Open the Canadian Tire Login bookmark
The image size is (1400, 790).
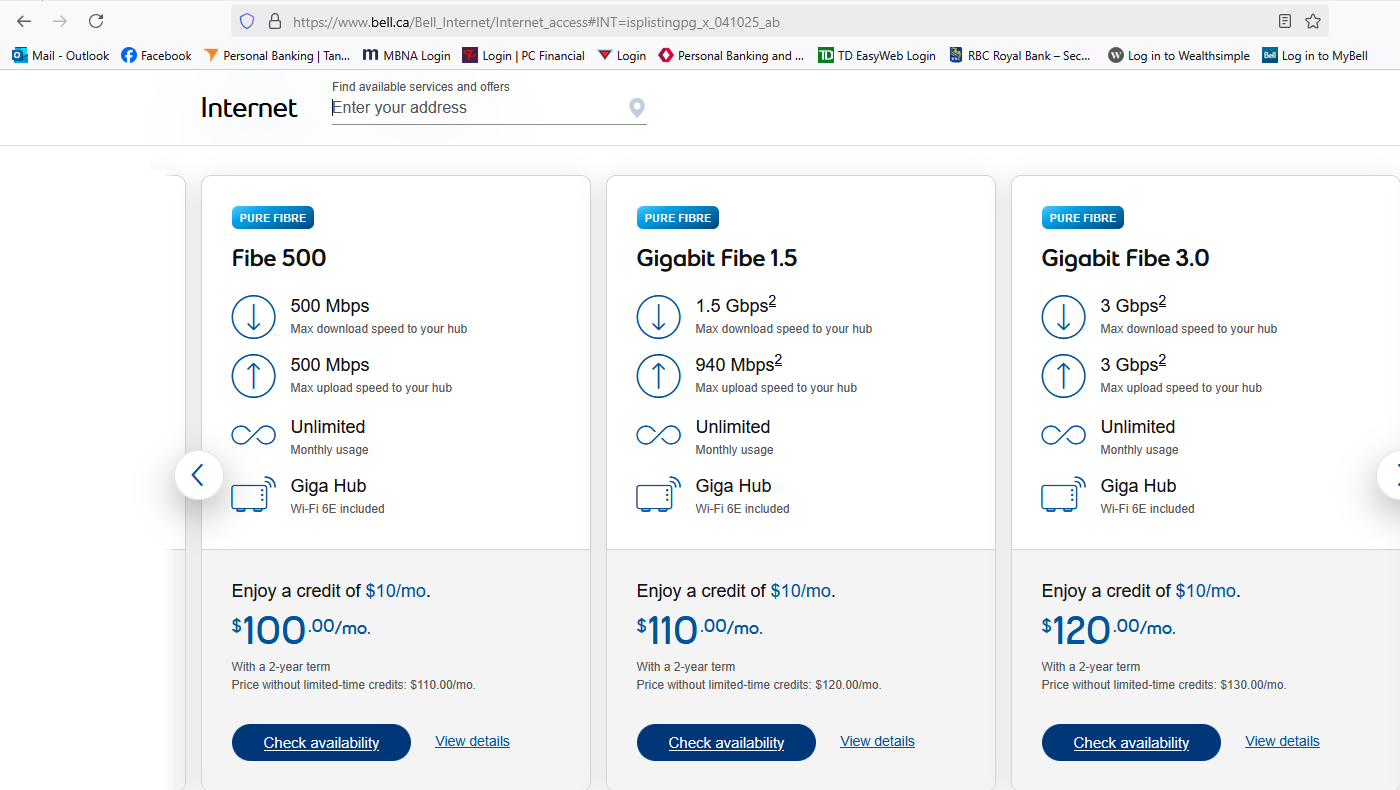click(622, 56)
